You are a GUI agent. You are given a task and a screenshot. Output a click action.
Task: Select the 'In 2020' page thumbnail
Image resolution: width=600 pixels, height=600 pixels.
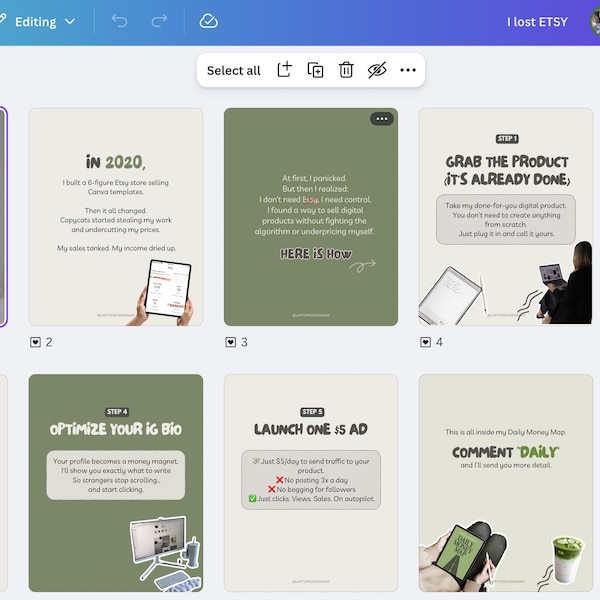(116, 217)
